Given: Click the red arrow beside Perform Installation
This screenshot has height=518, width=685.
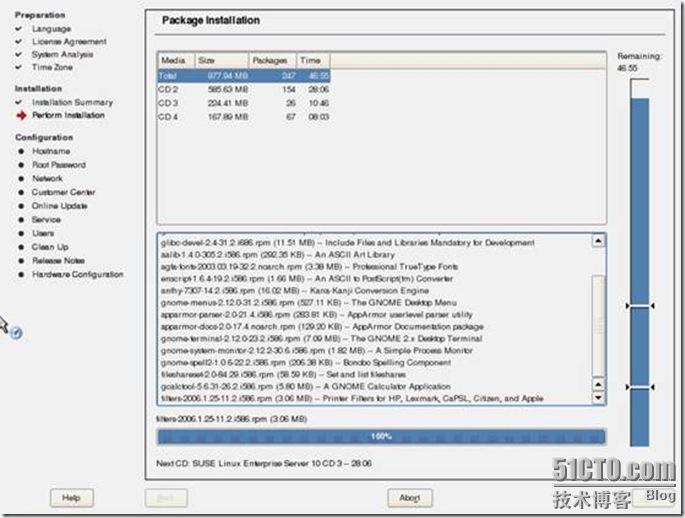Looking at the screenshot, I should point(21,116).
